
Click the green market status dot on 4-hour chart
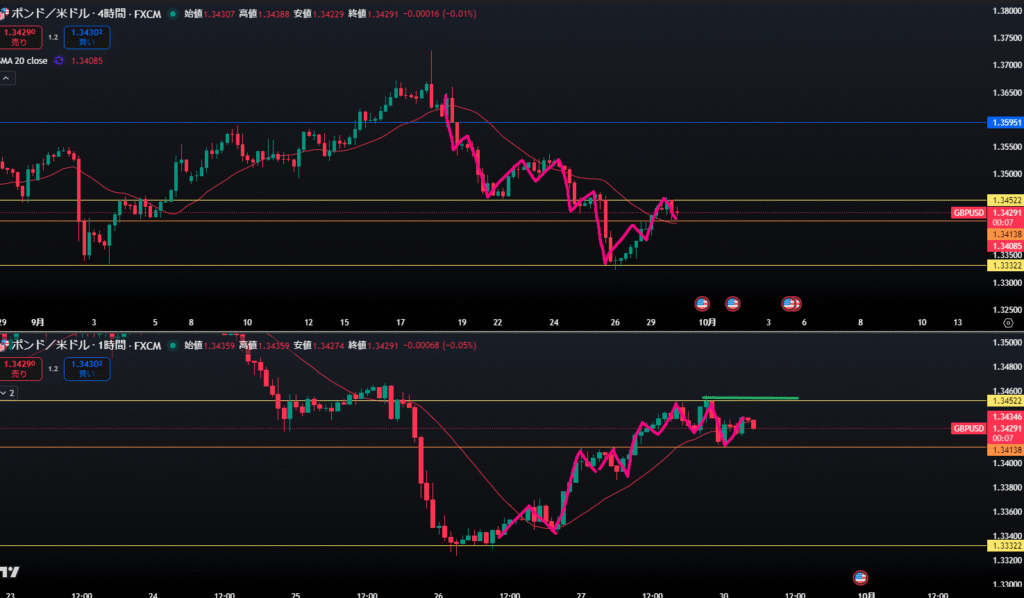173,14
